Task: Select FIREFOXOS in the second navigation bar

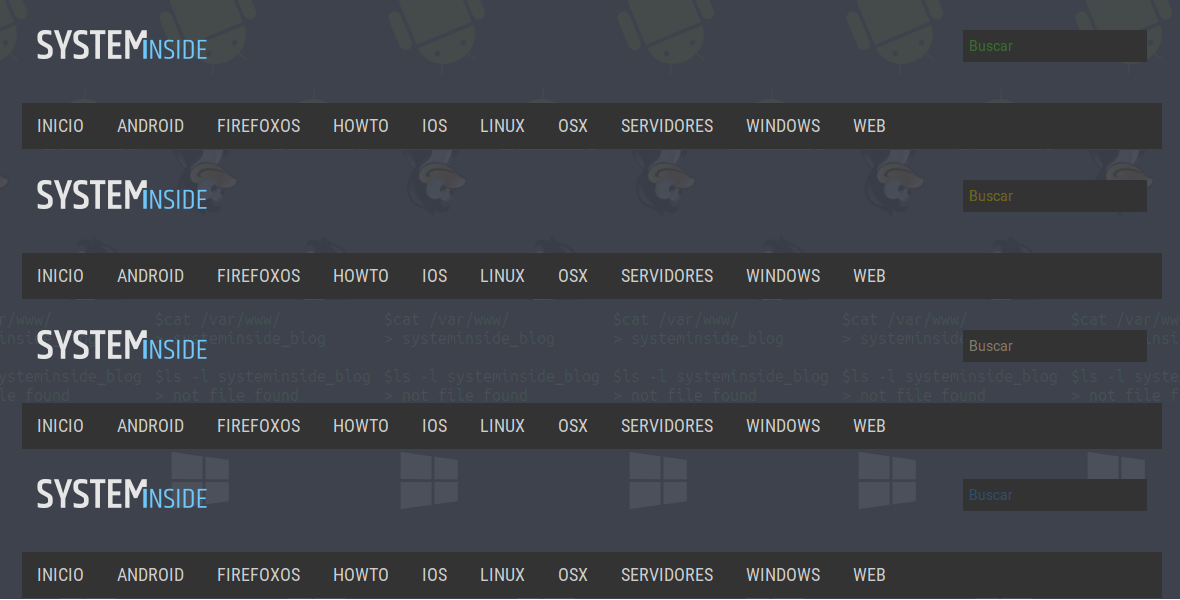Action: [x=258, y=276]
